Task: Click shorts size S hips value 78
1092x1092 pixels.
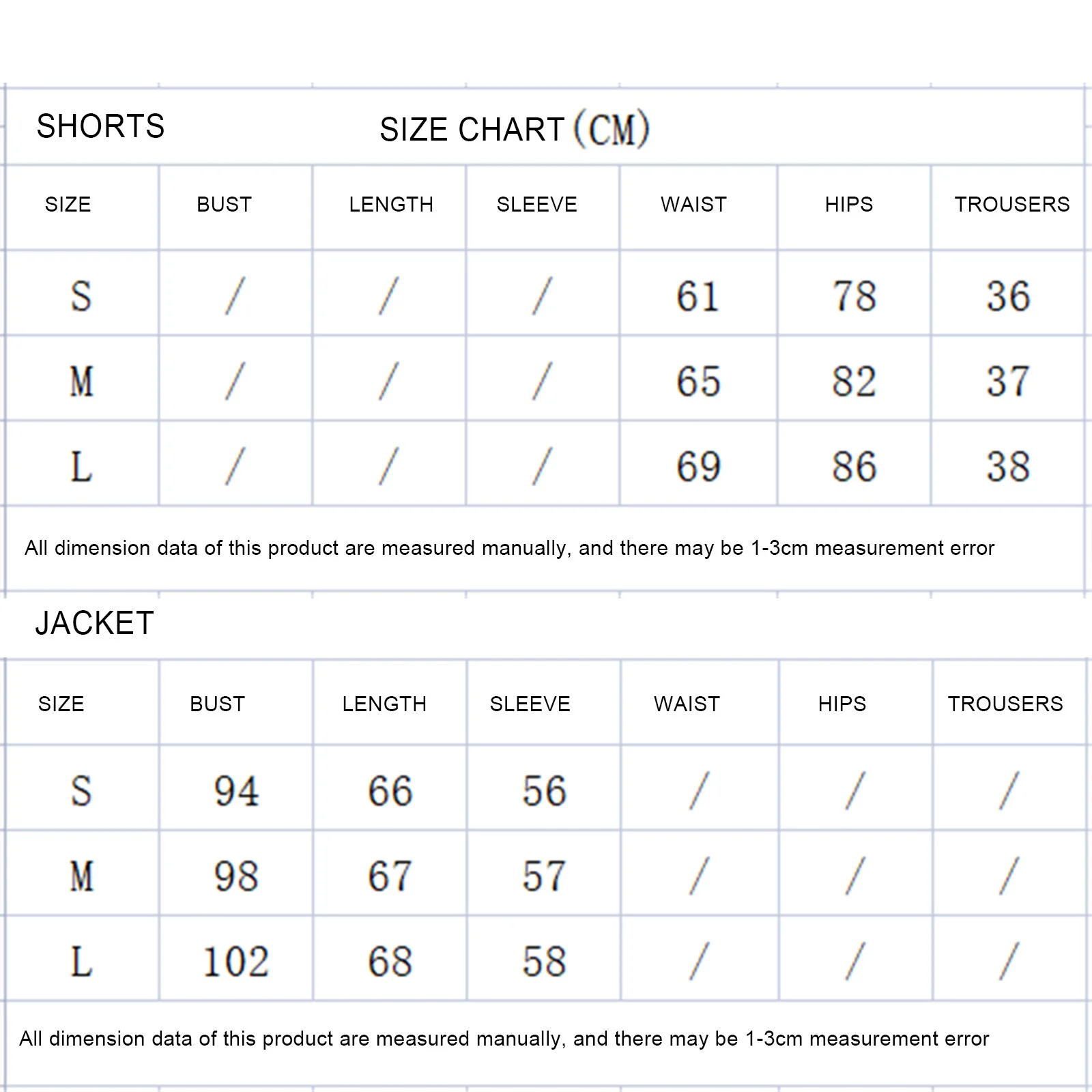Action: click(854, 296)
